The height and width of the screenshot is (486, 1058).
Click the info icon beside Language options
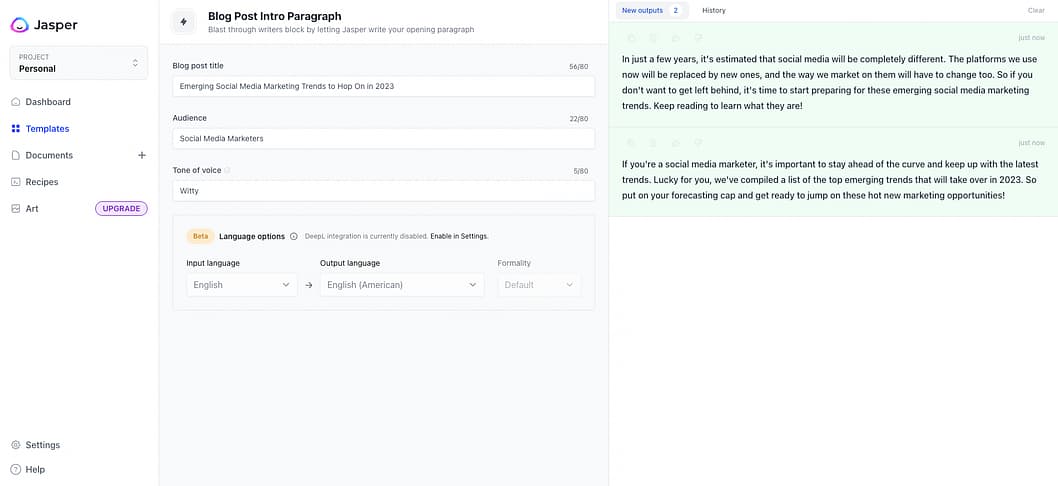tap(294, 237)
